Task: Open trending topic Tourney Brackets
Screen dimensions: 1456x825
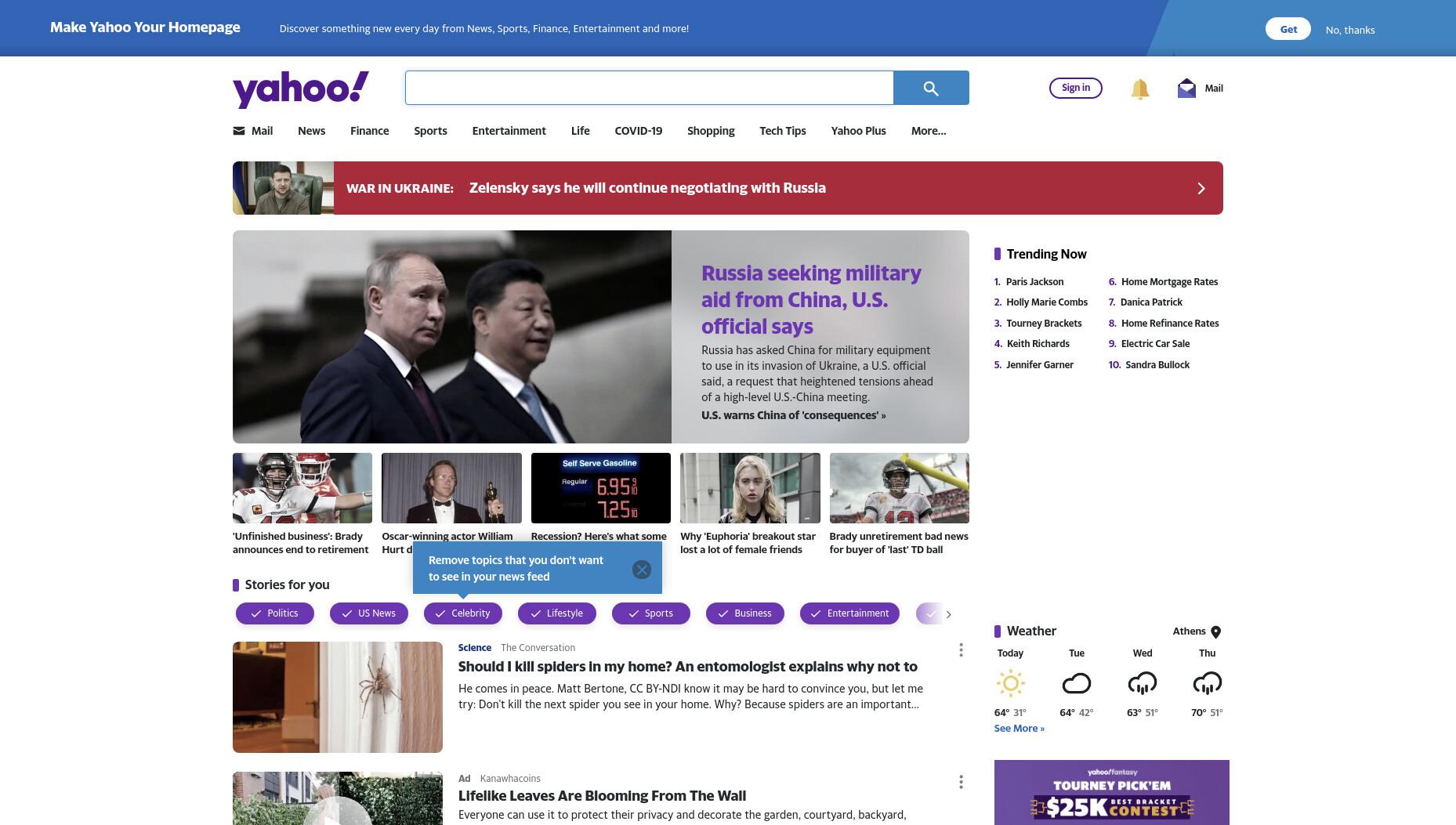Action: (1044, 324)
